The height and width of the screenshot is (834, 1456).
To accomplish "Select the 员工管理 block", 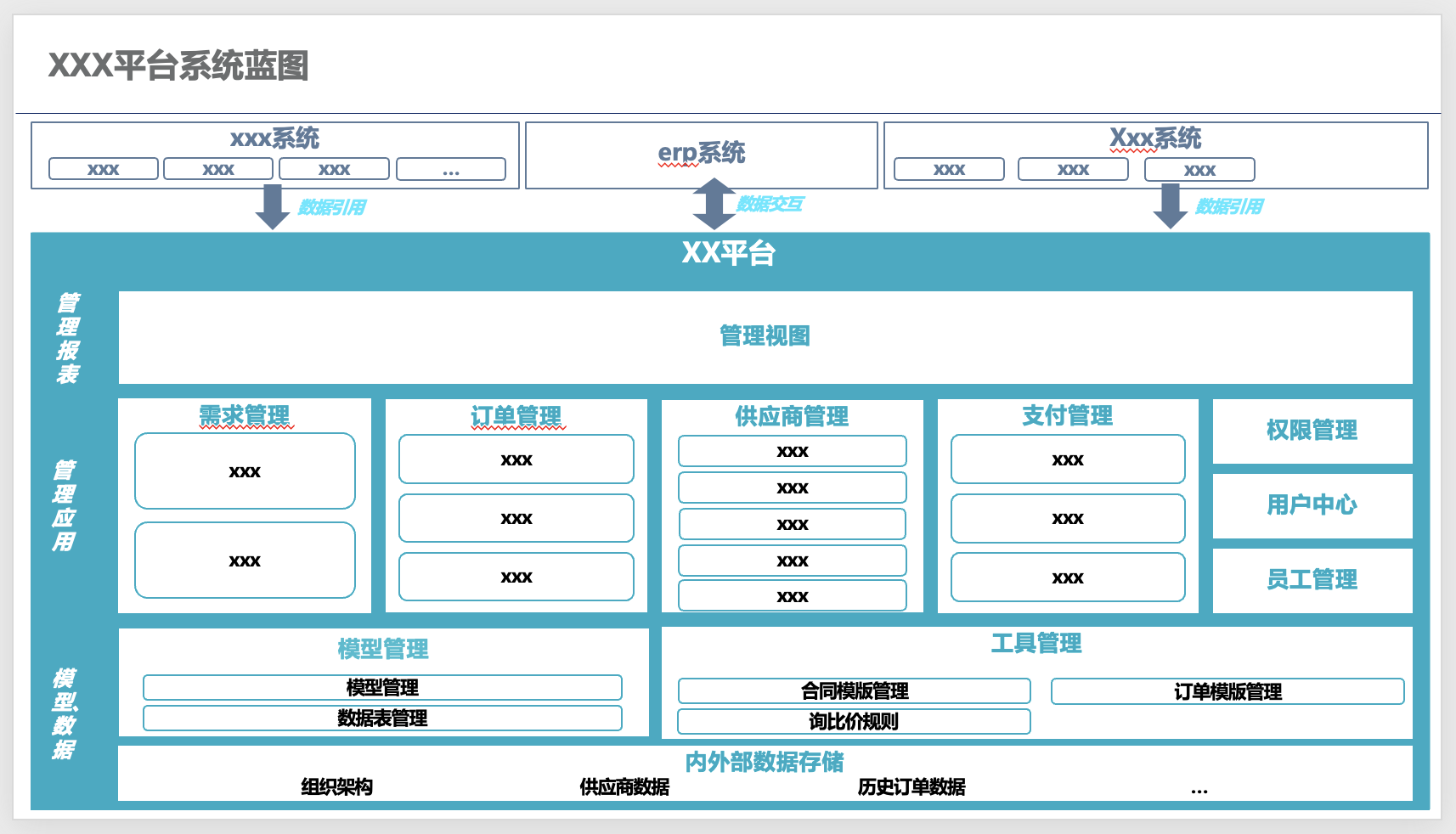I will pos(1312,581).
